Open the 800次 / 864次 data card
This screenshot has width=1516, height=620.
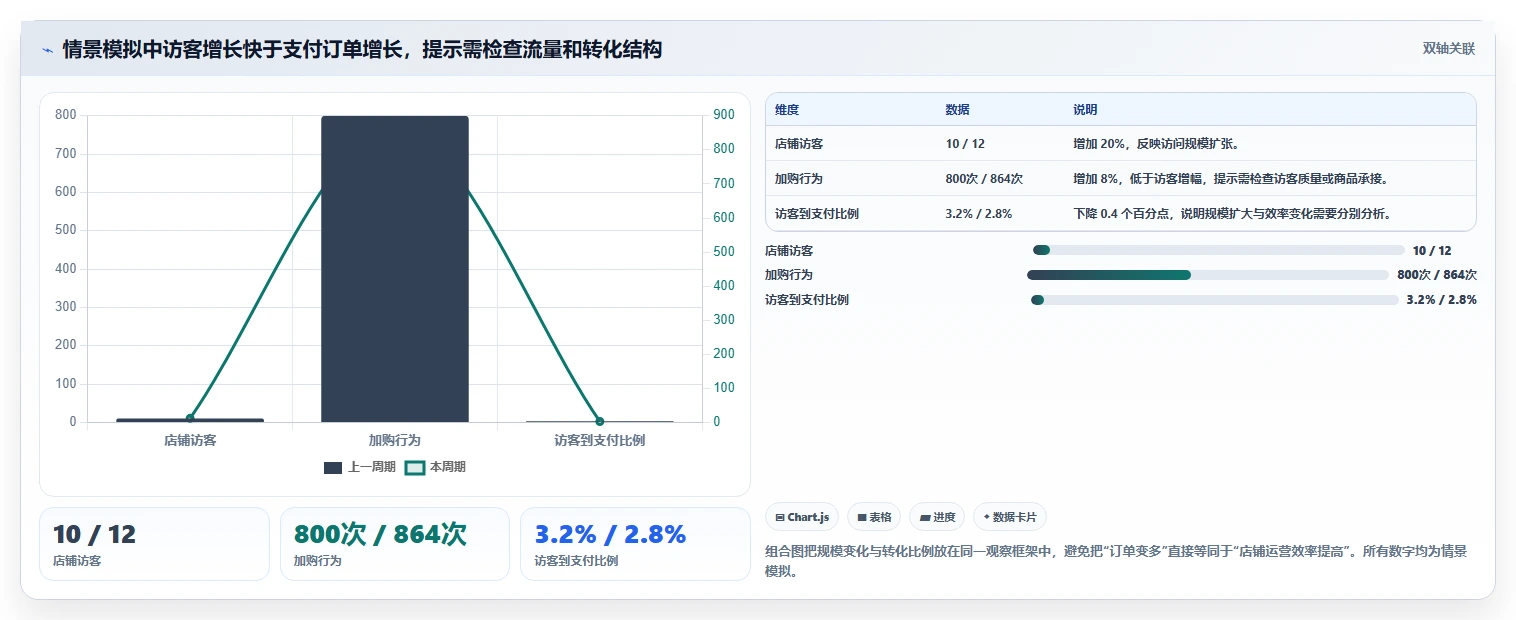click(x=395, y=544)
